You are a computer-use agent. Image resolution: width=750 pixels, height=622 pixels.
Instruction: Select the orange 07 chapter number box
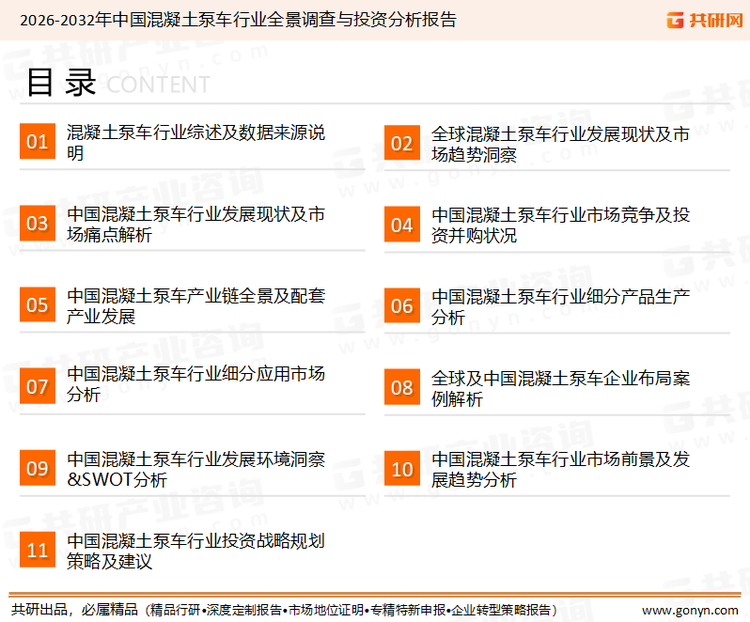37,386
